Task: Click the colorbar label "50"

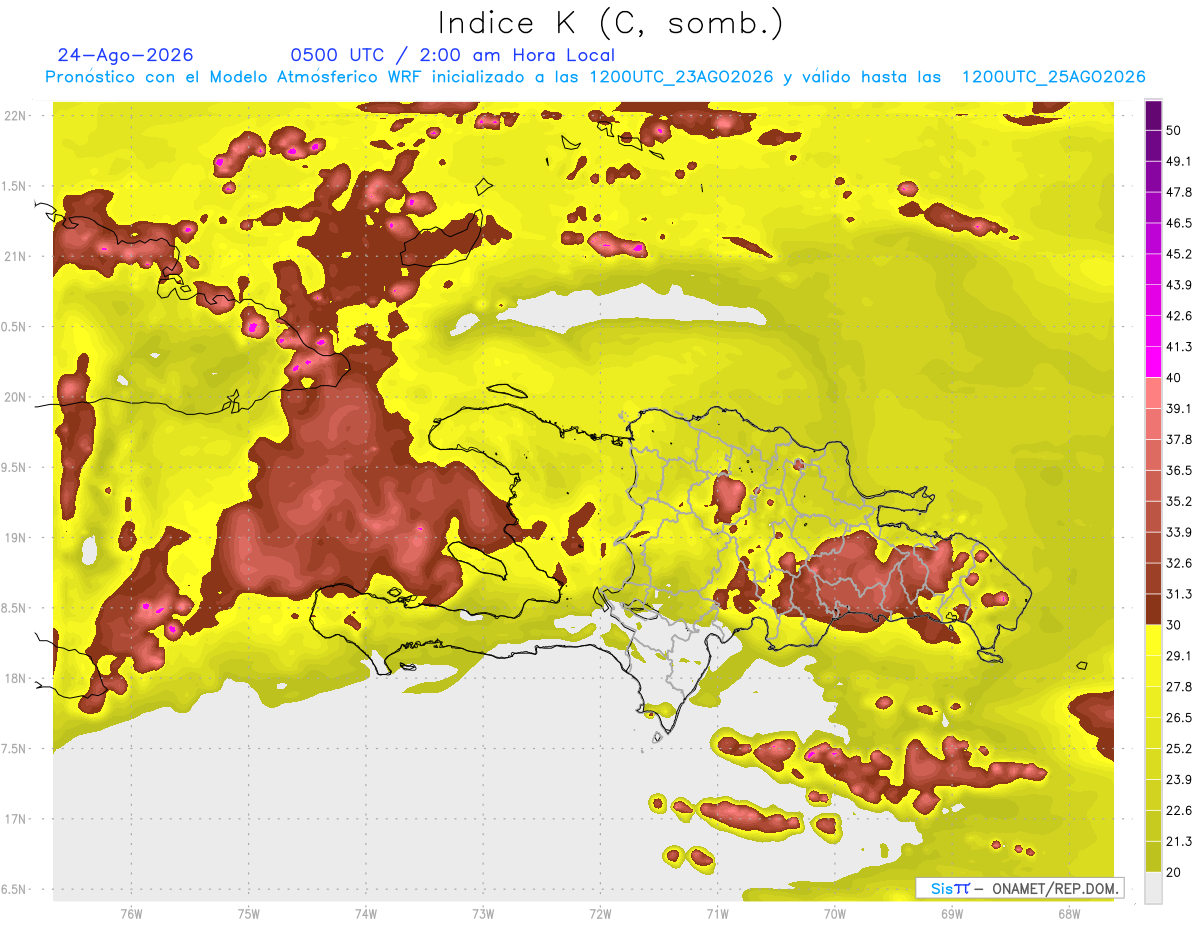Action: 1174,130
